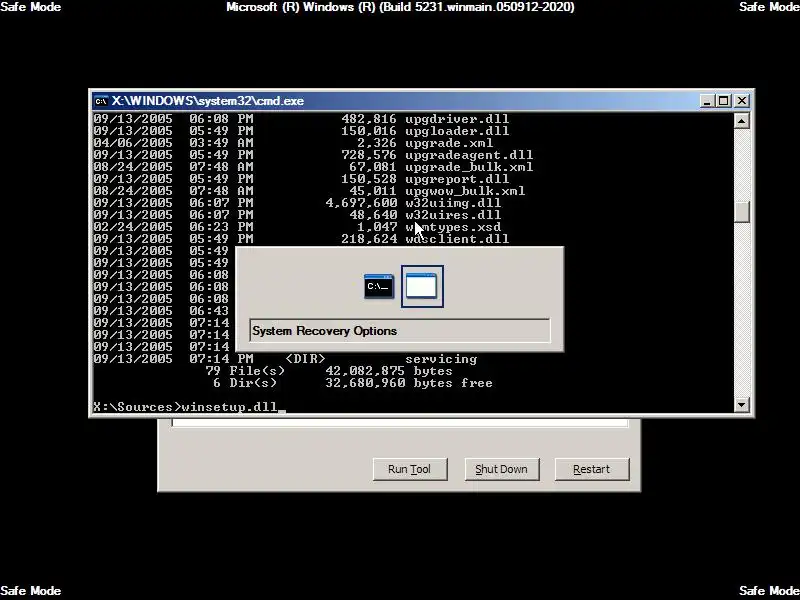The image size is (800, 600).
Task: Minimize the cmd.exe window
Action: 707,101
